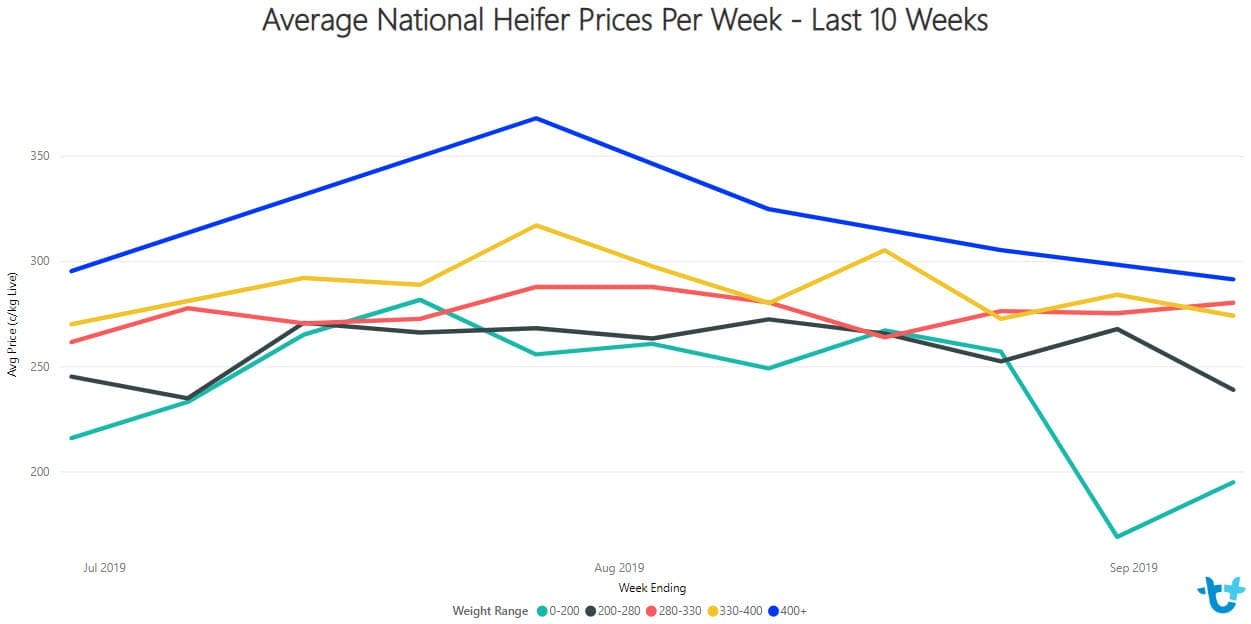Click the Jul 2019 axis label

pos(104,567)
